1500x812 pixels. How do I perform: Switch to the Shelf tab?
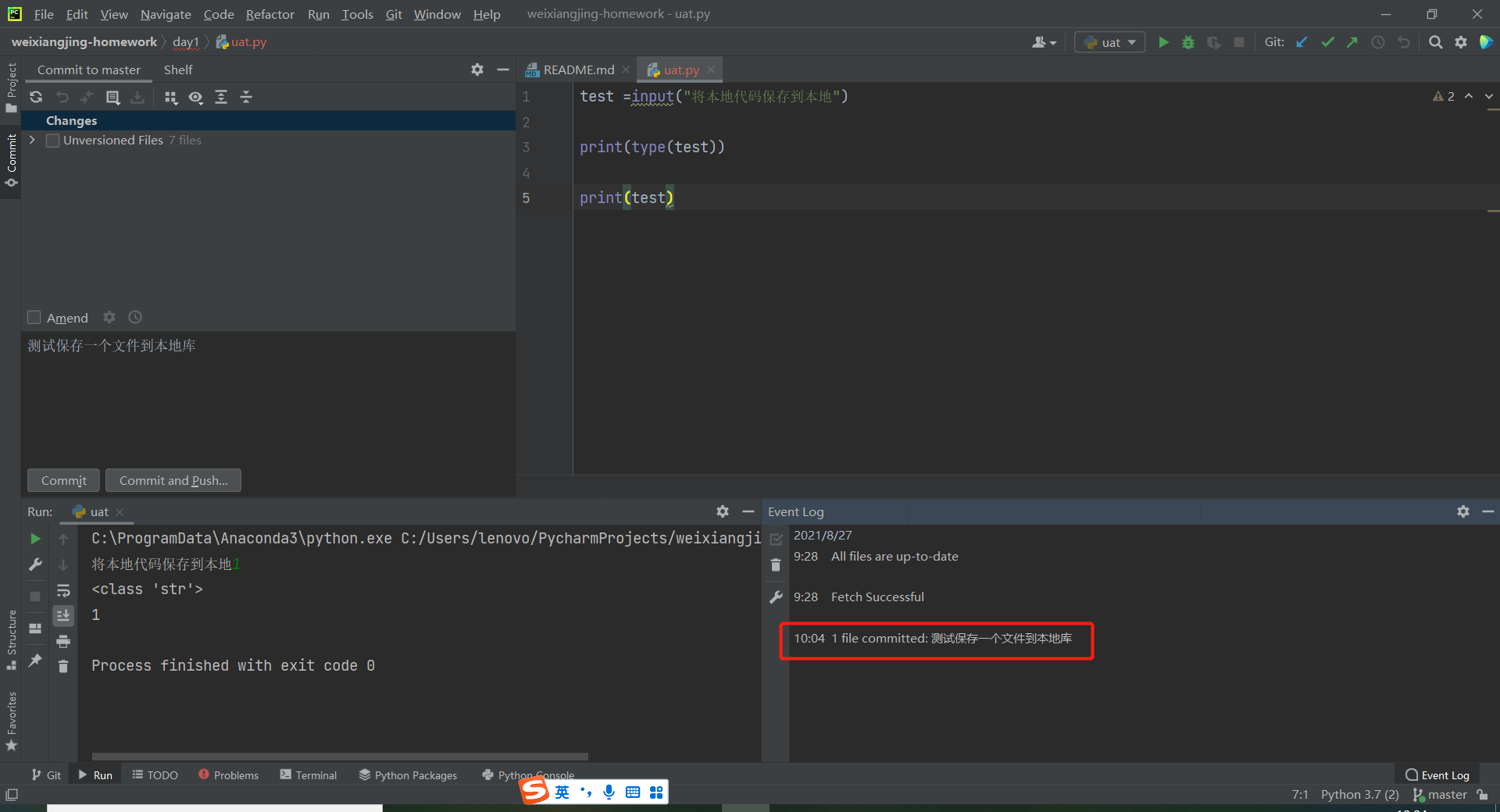click(x=178, y=69)
